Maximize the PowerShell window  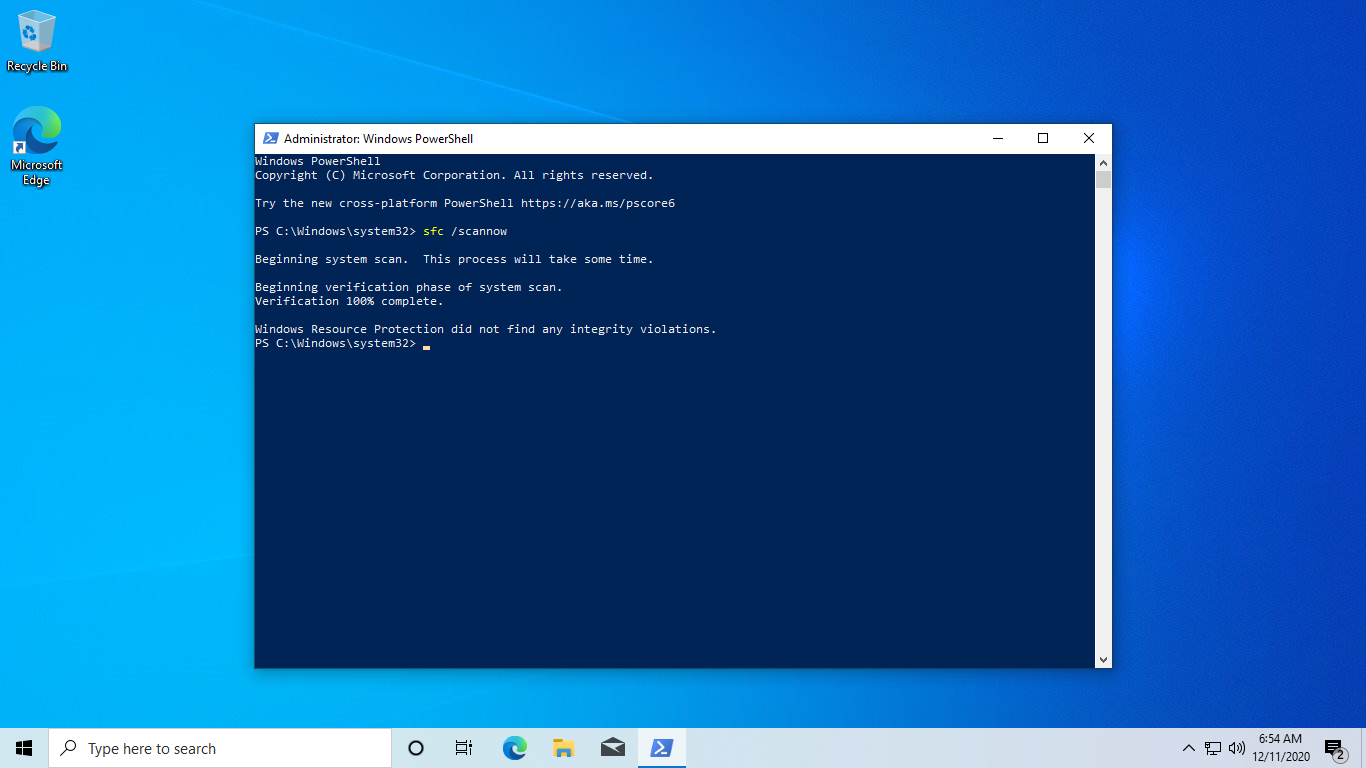(x=1043, y=139)
